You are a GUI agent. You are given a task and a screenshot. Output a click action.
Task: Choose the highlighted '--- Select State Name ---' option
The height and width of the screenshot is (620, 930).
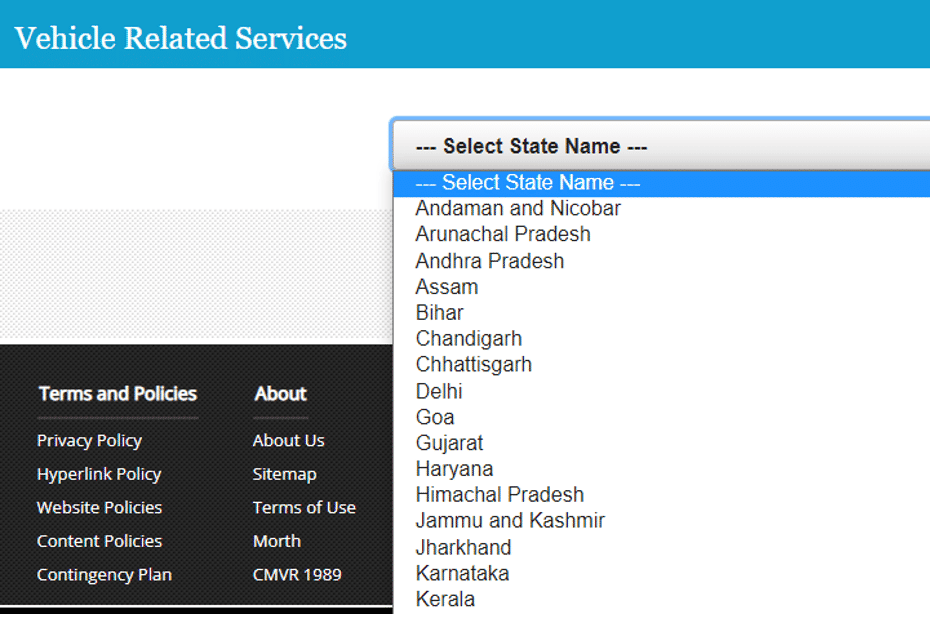point(661,183)
